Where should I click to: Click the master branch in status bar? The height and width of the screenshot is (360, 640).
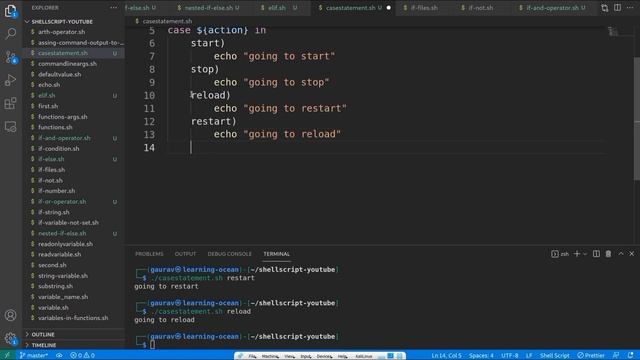pos(33,355)
